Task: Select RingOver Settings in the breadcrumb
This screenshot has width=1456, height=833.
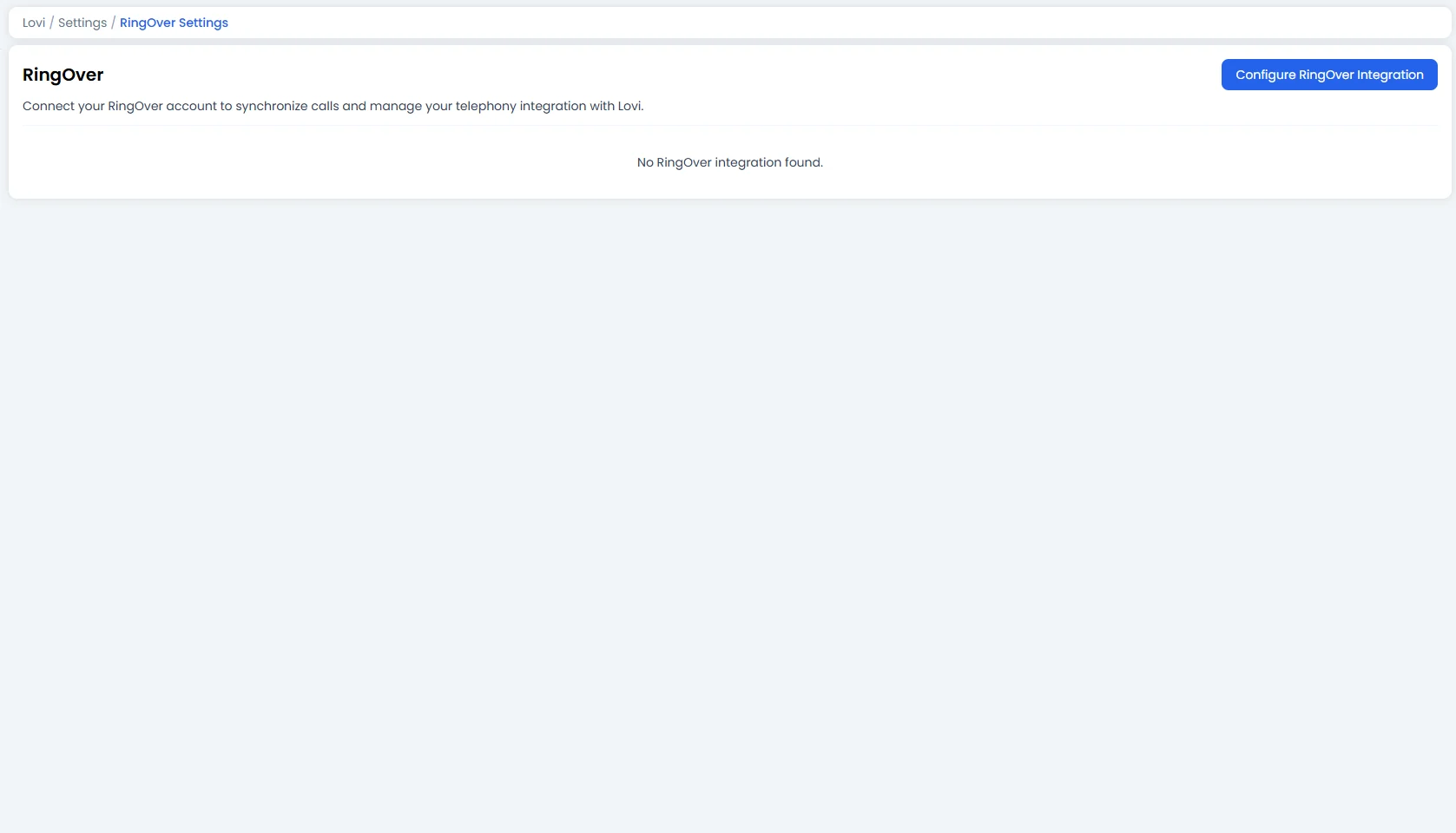Action: pyautogui.click(x=174, y=23)
